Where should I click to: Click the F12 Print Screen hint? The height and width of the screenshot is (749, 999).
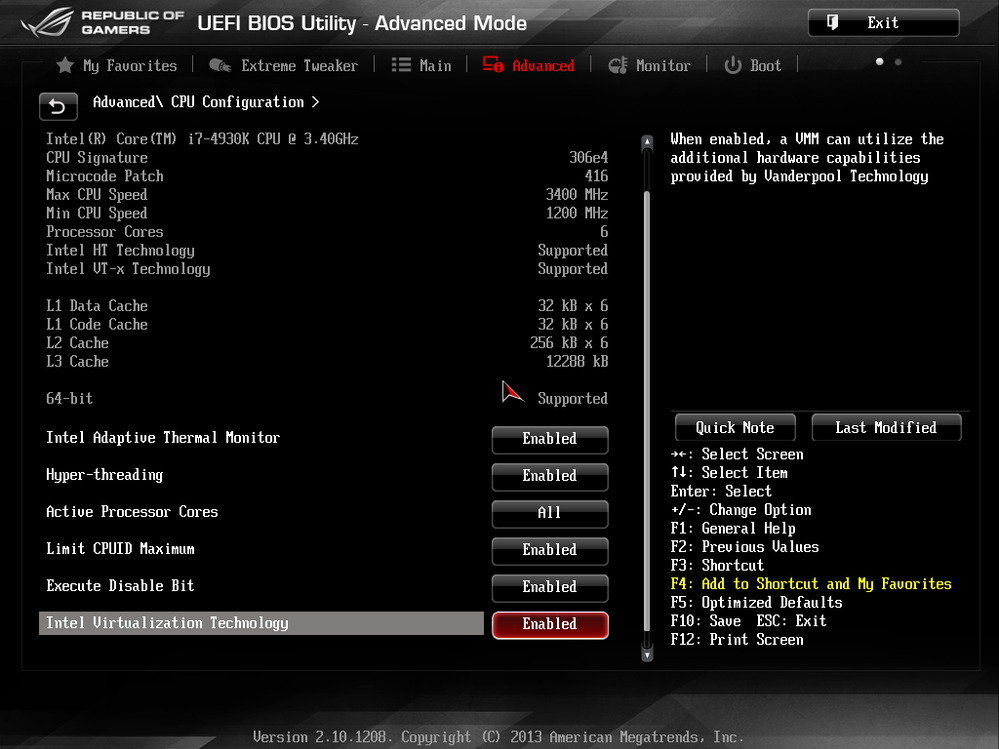click(737, 639)
